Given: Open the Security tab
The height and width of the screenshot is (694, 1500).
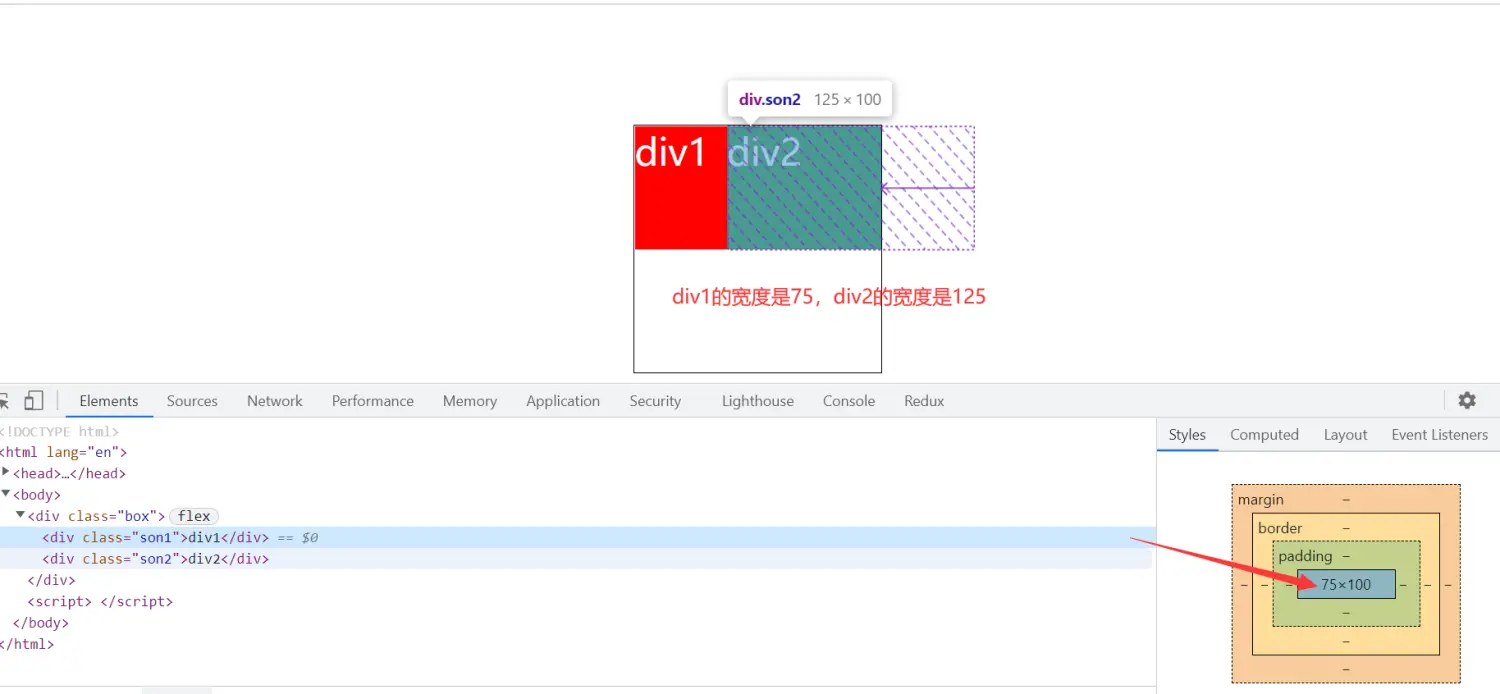Looking at the screenshot, I should [x=655, y=401].
